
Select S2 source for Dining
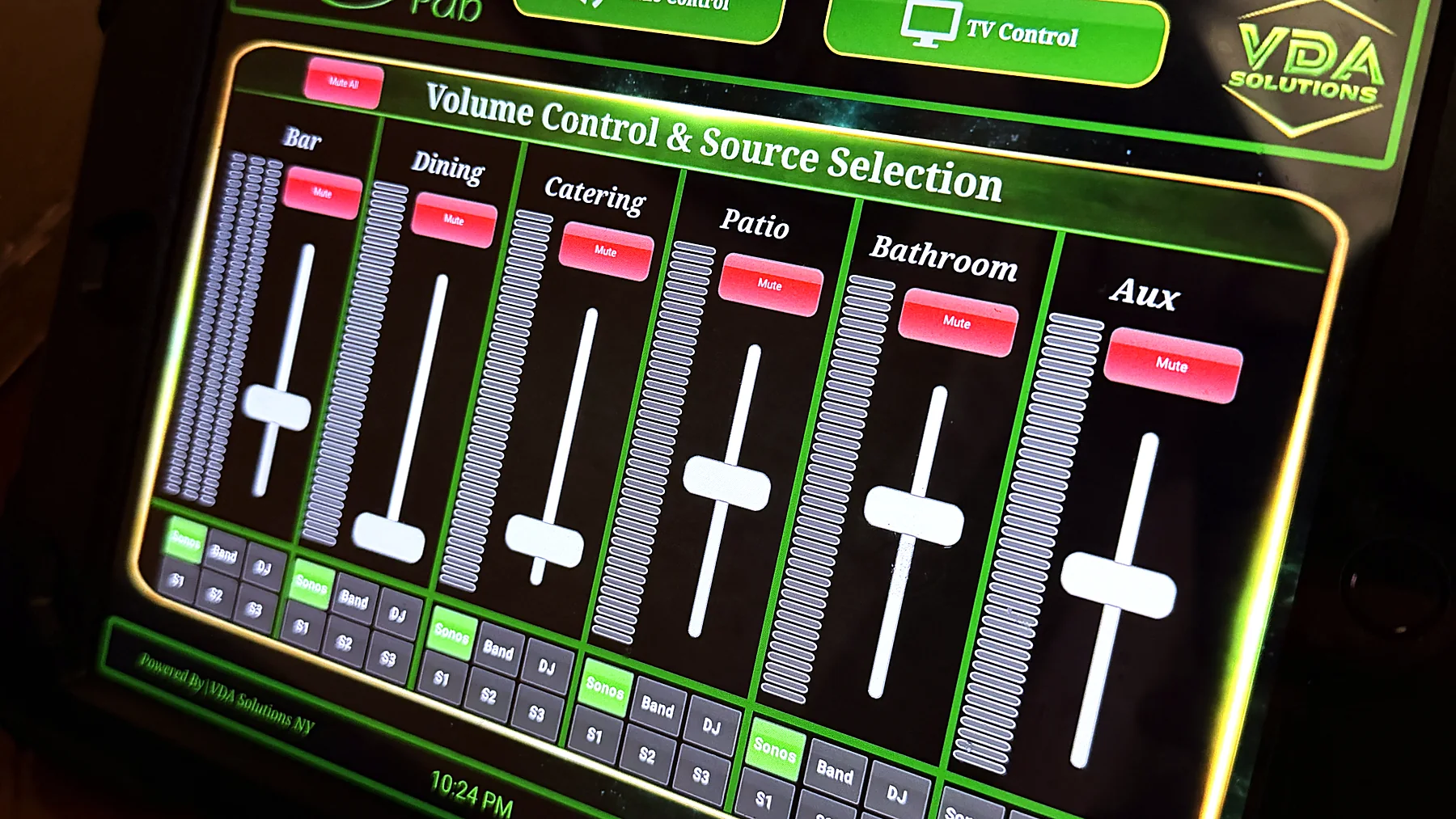pyautogui.click(x=345, y=643)
